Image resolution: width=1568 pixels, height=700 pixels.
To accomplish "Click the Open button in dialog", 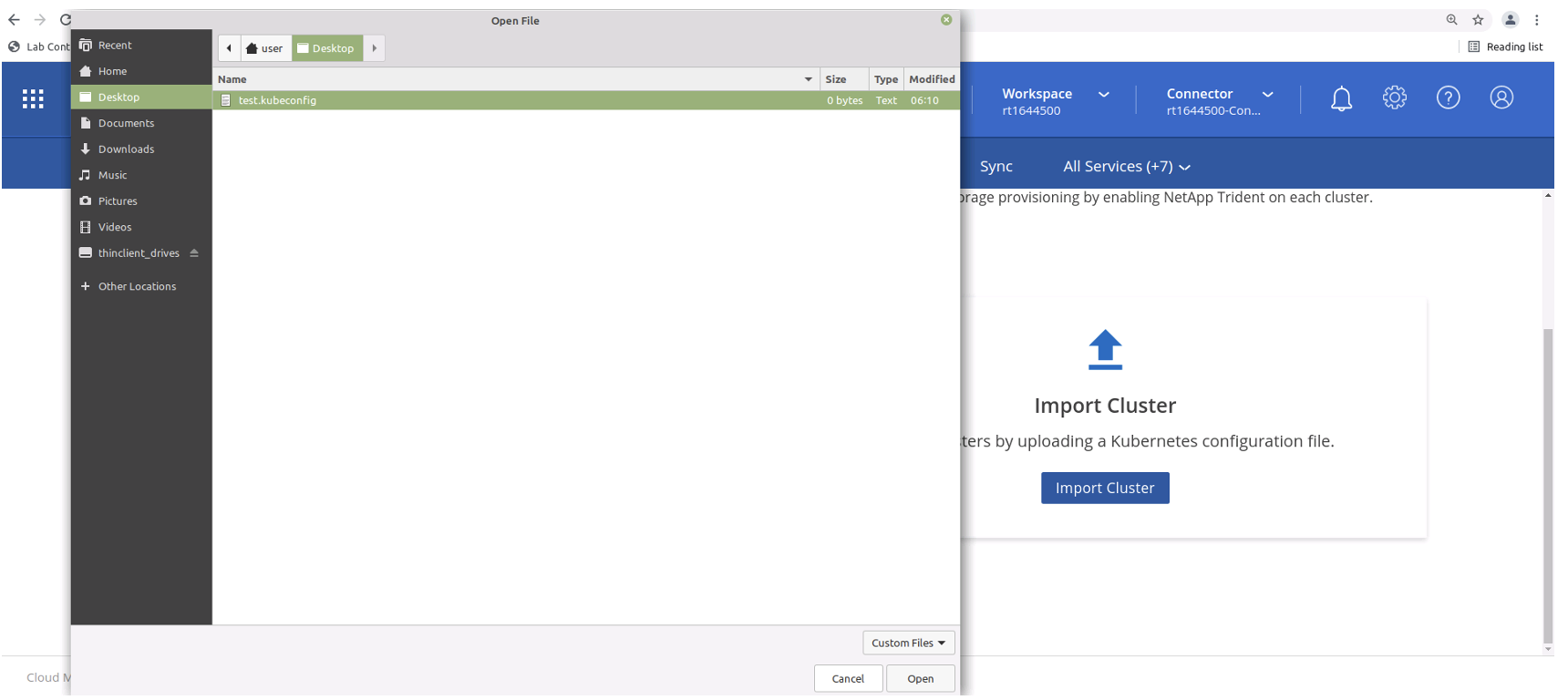I will tap(921, 678).
